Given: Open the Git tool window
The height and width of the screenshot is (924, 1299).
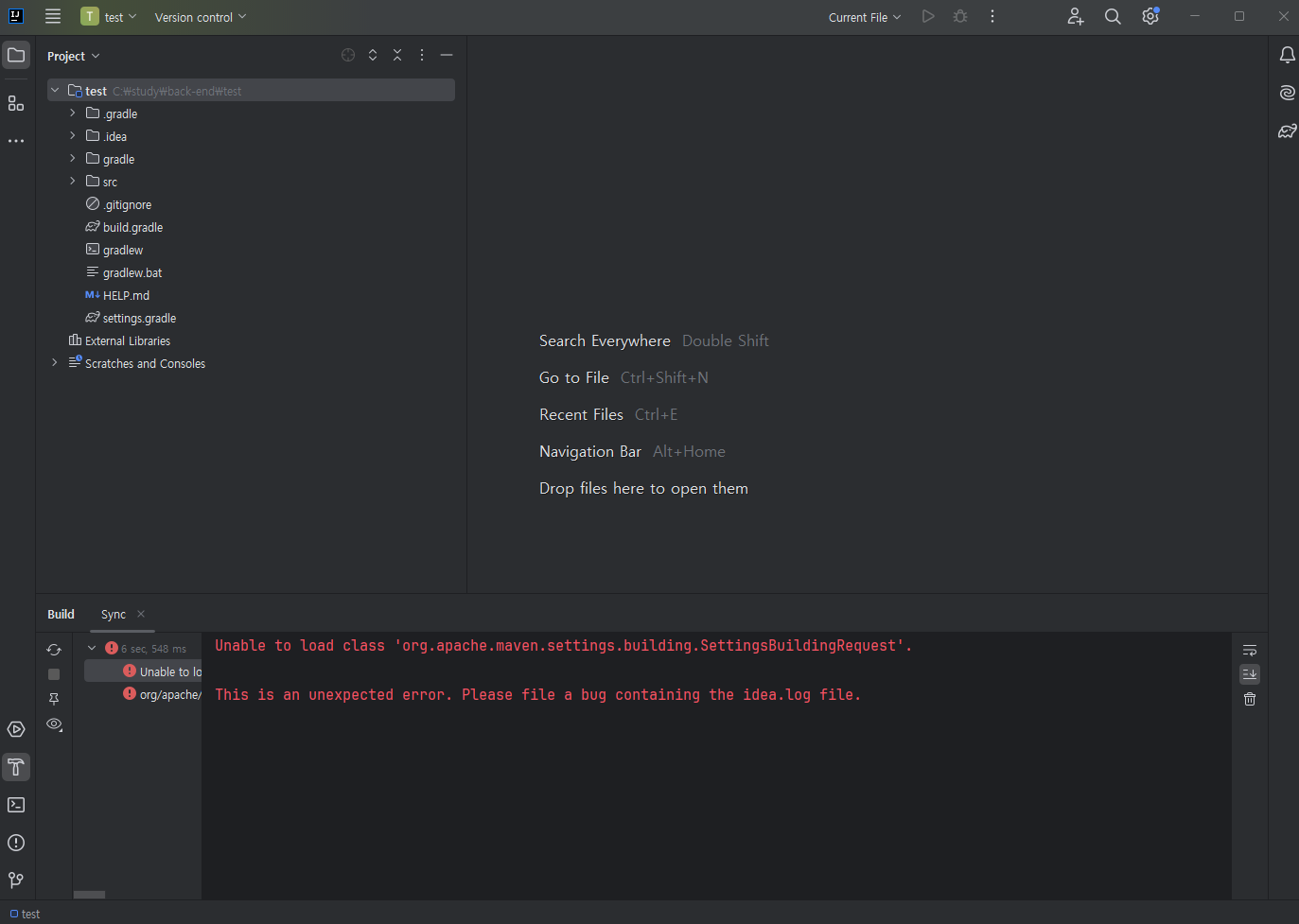Looking at the screenshot, I should point(16,880).
